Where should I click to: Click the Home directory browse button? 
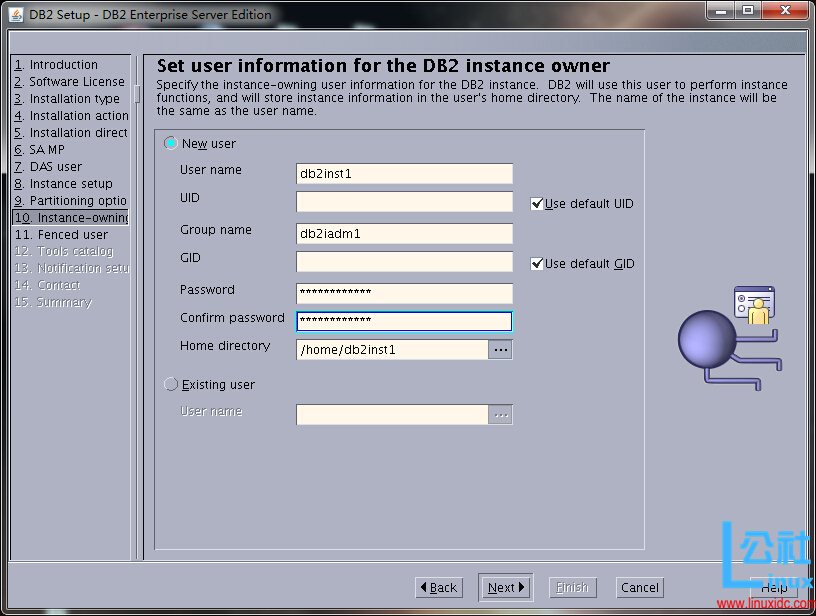pos(501,350)
